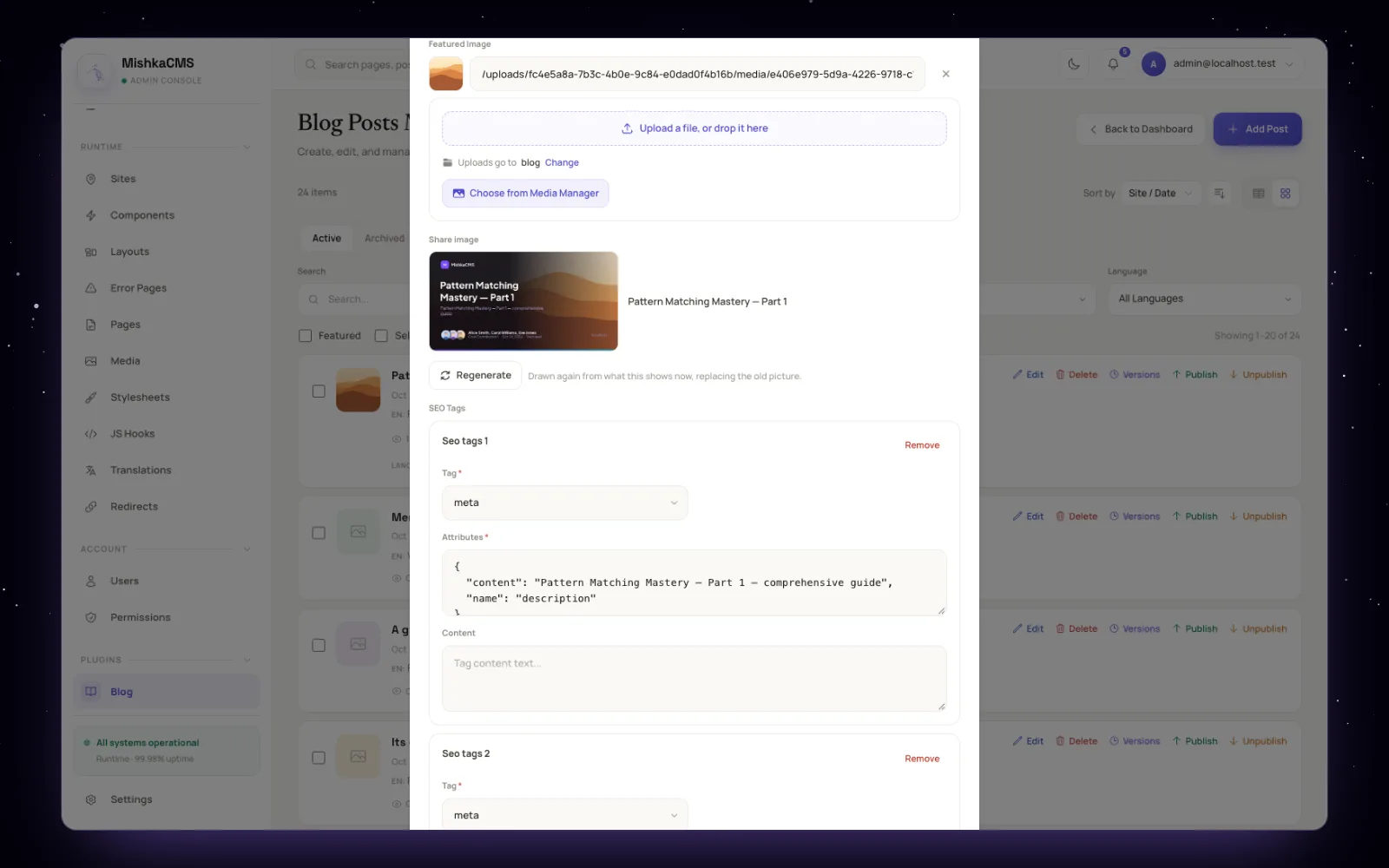Open Translations in sidebar
Viewport: 1389px width, 868px height.
166,470
